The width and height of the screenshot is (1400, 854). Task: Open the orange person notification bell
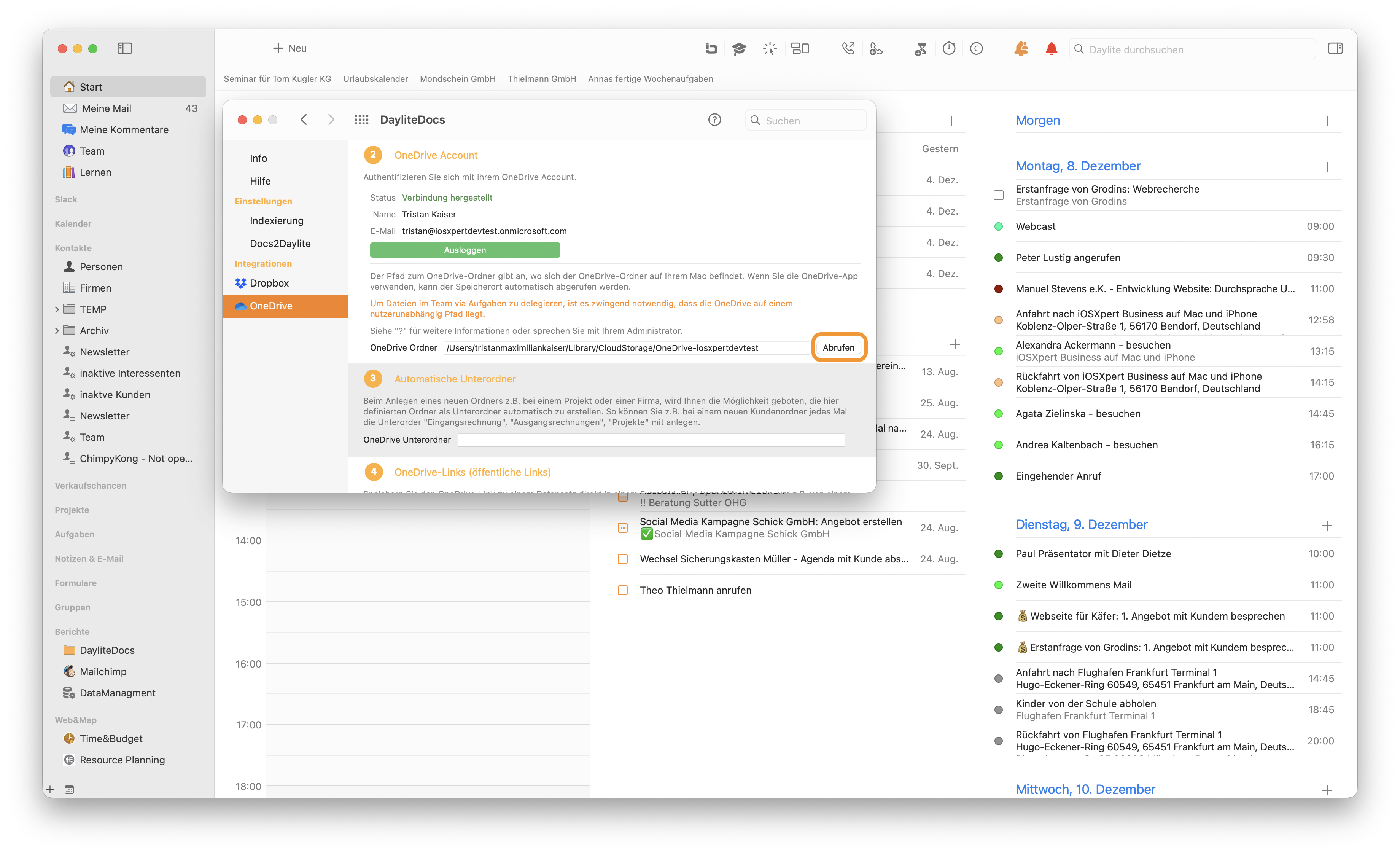click(x=1021, y=49)
